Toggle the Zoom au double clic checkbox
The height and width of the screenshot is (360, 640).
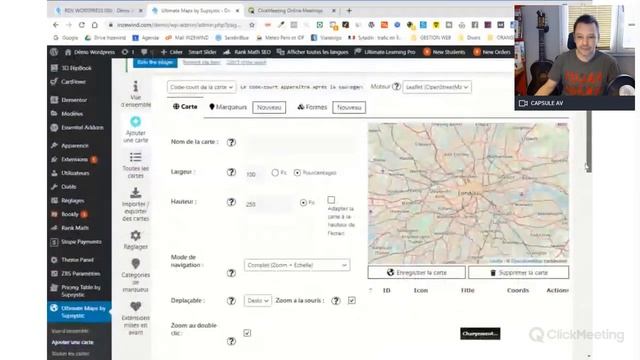click(247, 333)
